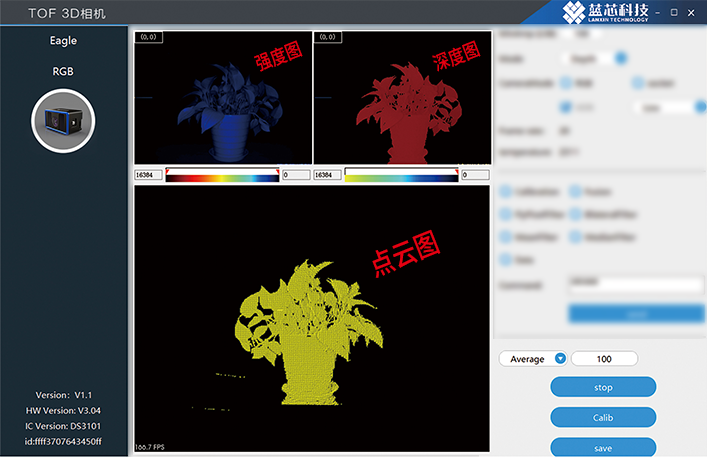This screenshot has height=467, width=707.
Task: Expand the Mode dropdown set to Depth
Action: tap(620, 58)
